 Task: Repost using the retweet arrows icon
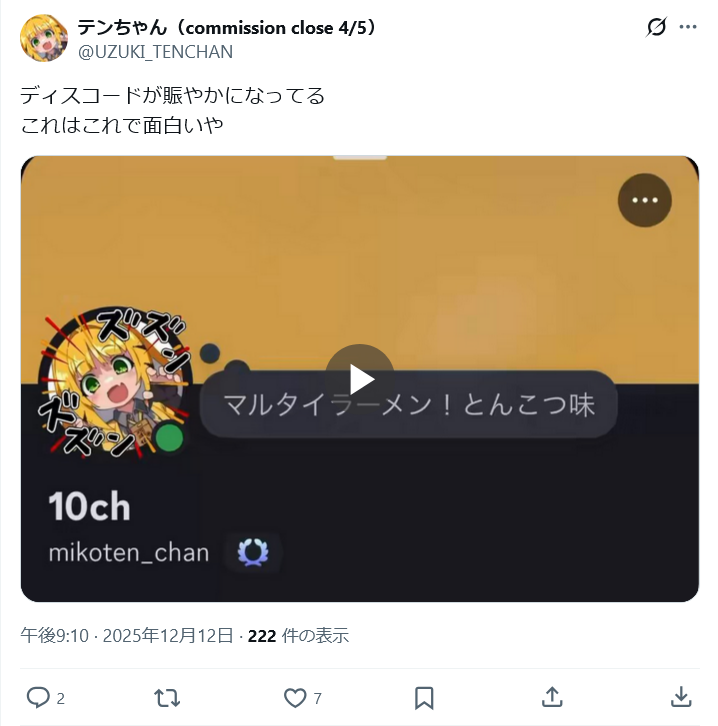pyautogui.click(x=167, y=698)
